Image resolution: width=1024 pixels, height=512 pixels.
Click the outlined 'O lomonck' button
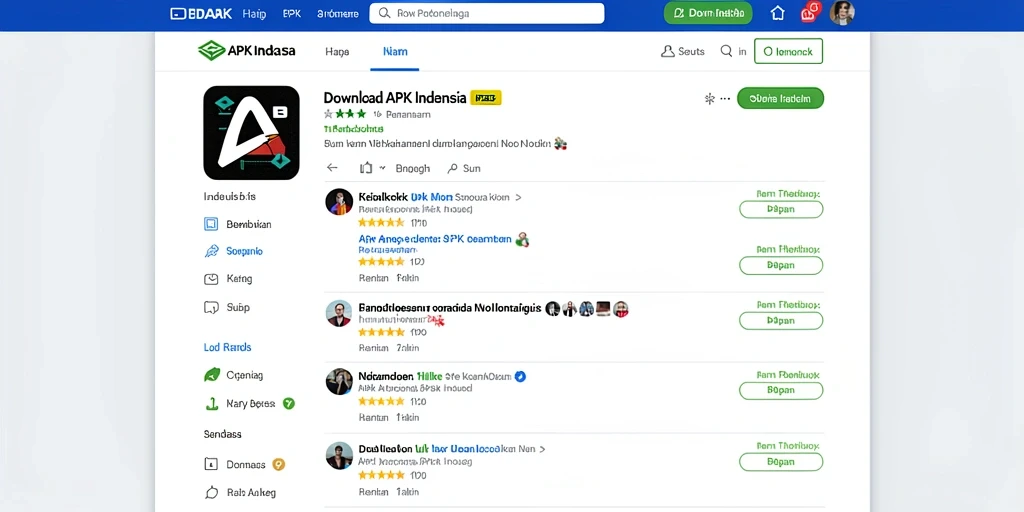click(x=788, y=51)
